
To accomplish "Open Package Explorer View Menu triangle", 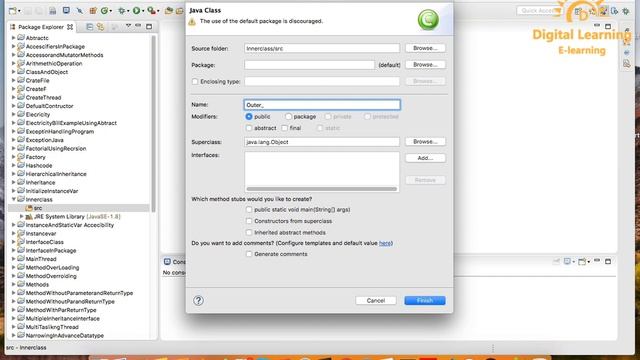I will 128,26.
